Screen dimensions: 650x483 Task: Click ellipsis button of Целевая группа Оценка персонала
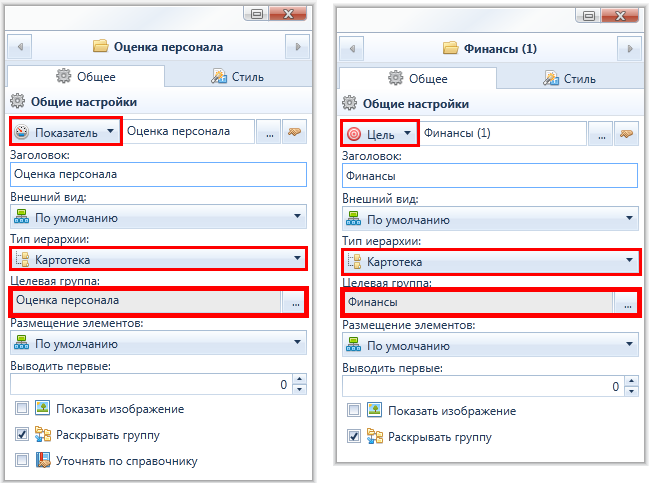[295, 302]
